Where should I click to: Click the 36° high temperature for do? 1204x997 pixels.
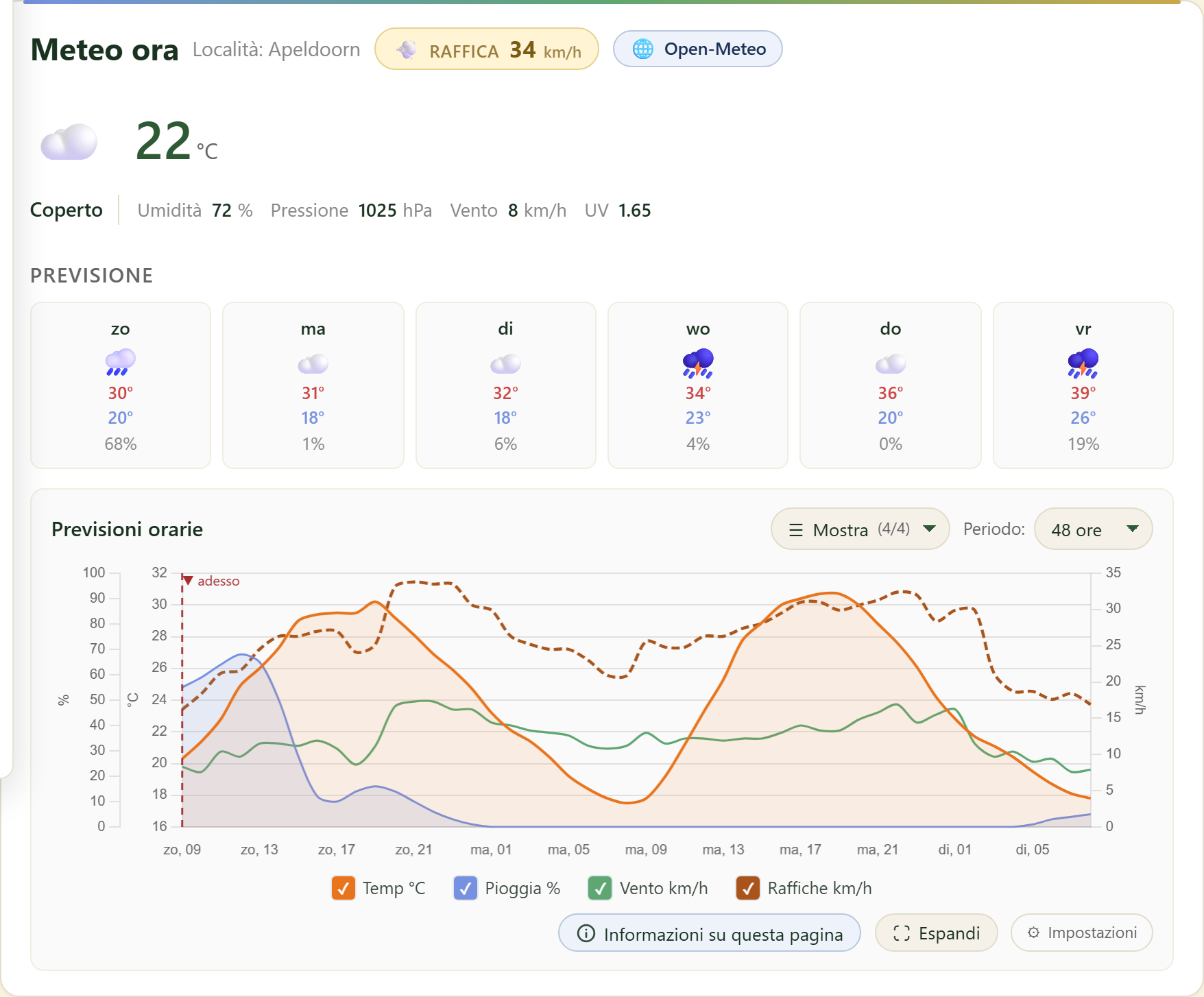[x=891, y=393]
